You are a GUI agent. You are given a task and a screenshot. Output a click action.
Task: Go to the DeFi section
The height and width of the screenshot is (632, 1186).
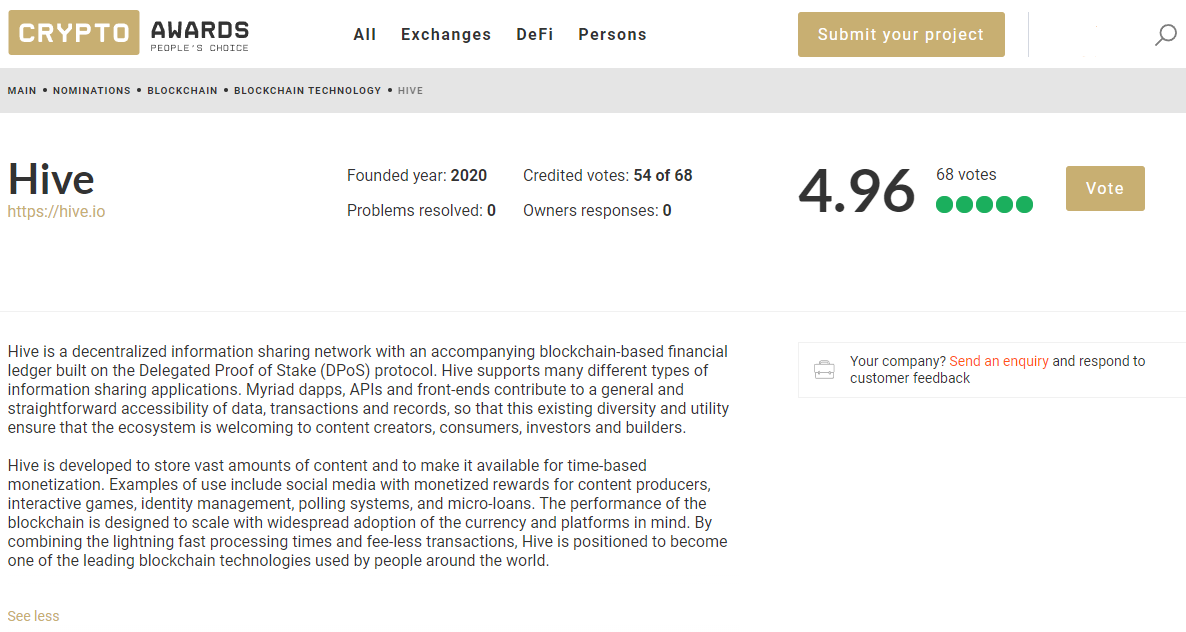(535, 35)
